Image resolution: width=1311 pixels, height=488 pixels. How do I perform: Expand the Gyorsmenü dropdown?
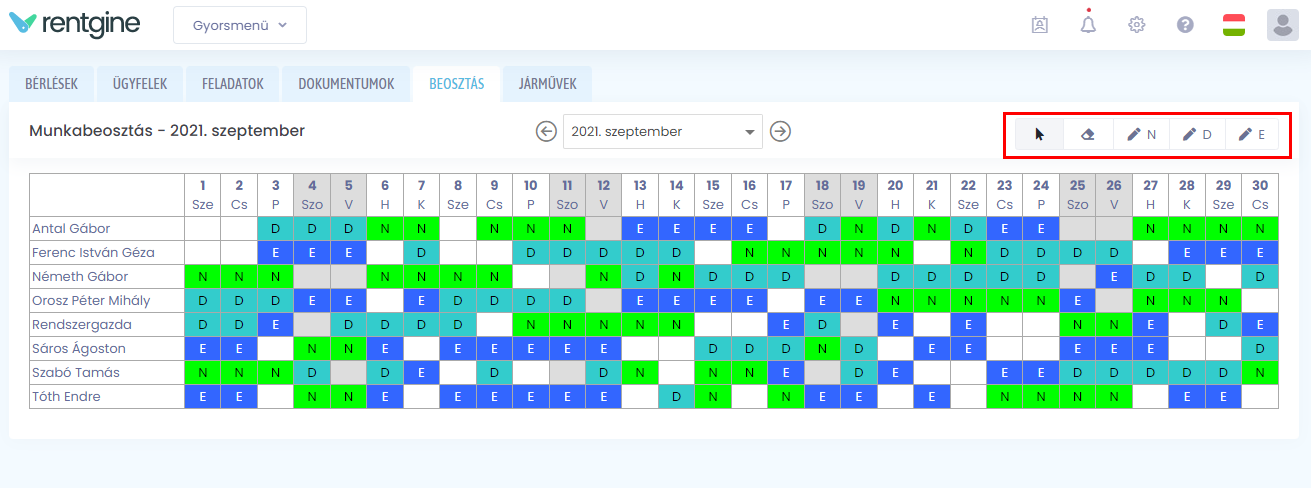tap(240, 25)
